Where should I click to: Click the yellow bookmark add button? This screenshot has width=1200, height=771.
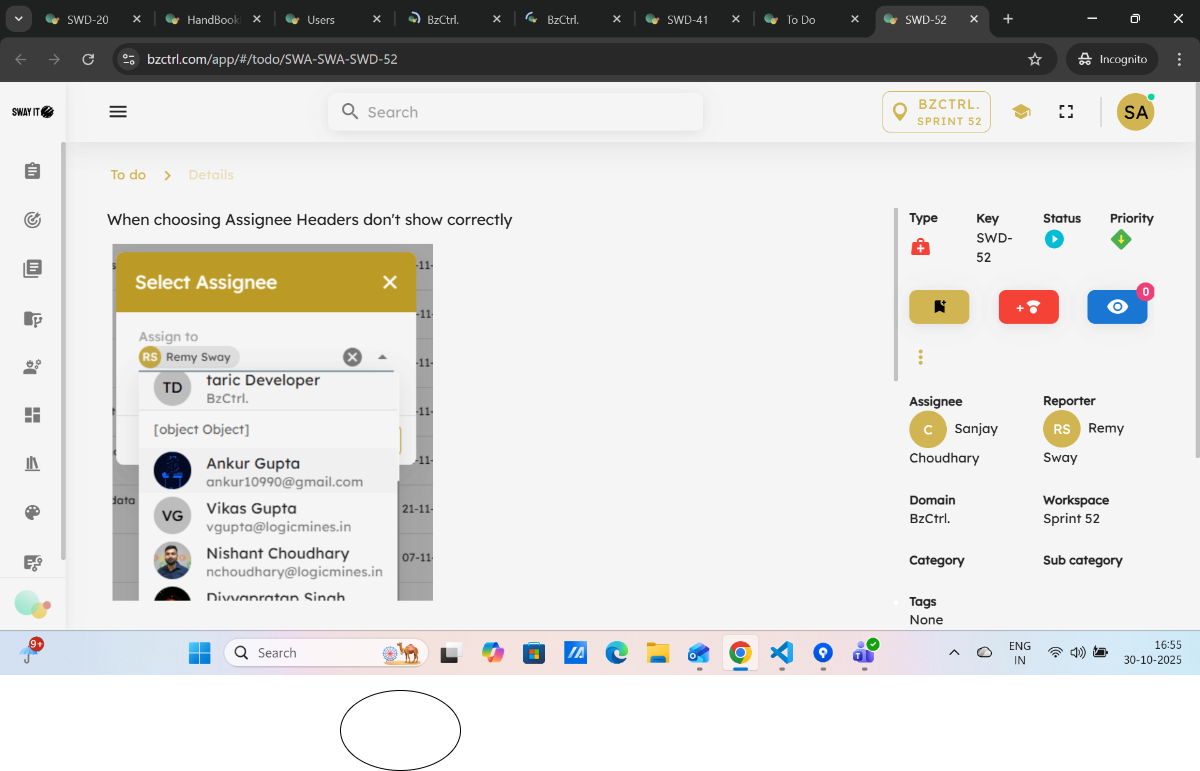939,307
